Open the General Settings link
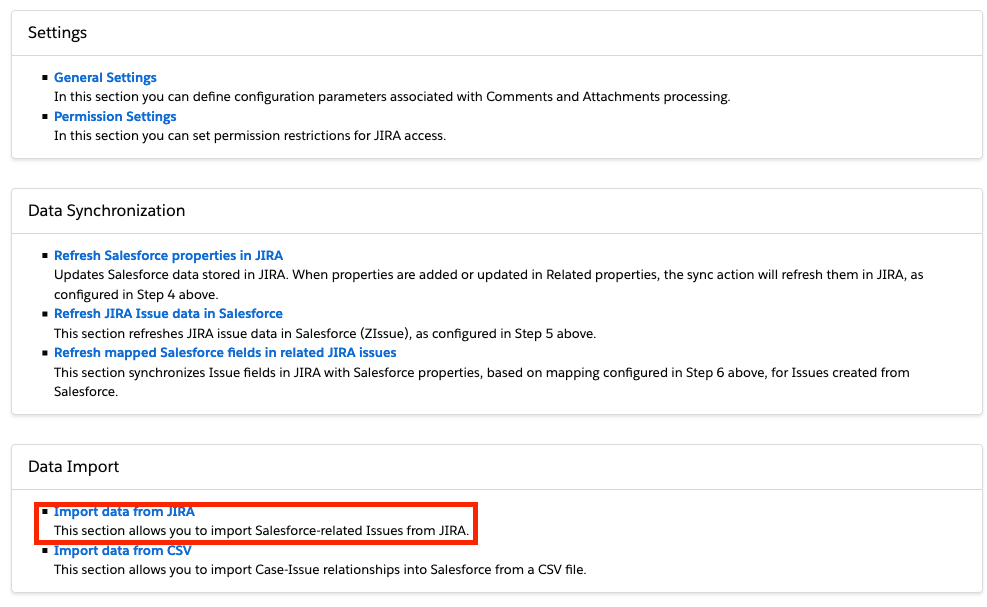987x607 pixels. 105,77
